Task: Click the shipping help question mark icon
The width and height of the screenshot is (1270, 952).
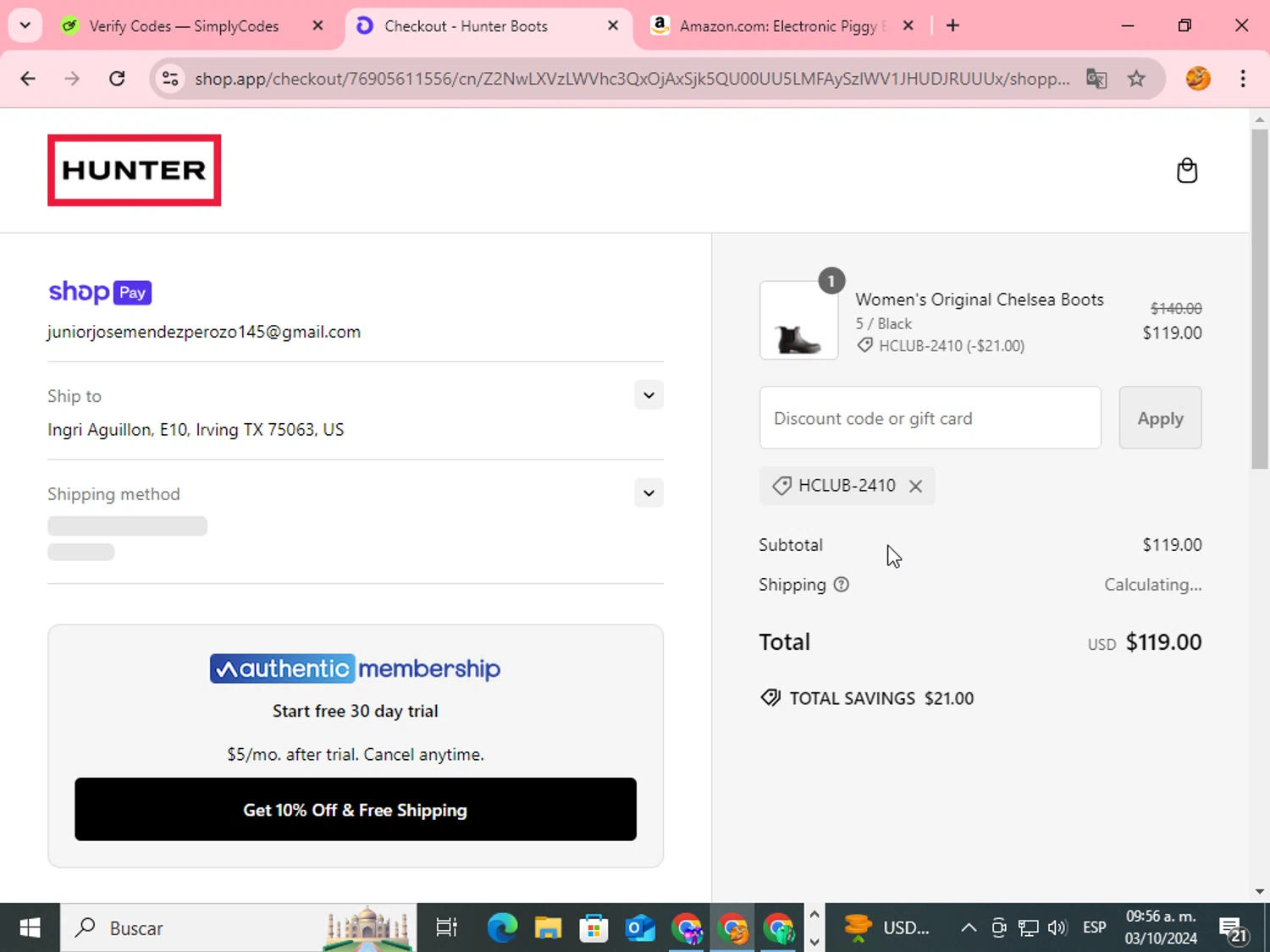Action: (x=841, y=585)
